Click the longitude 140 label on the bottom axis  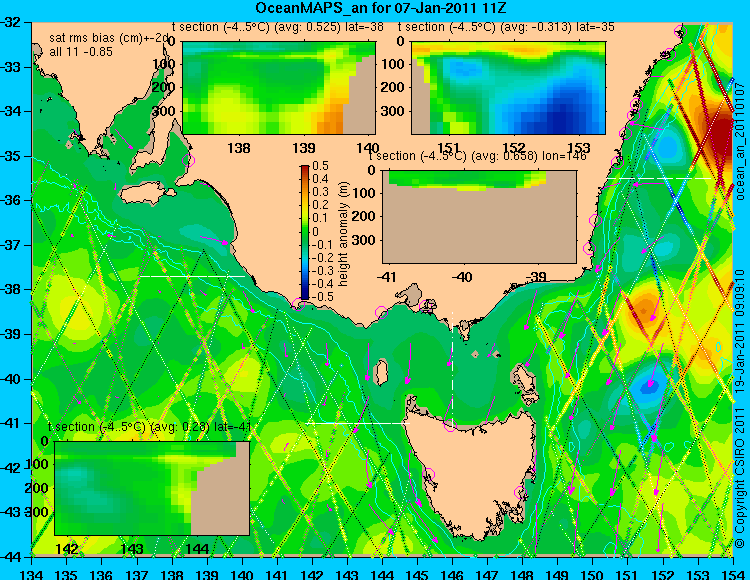(x=242, y=574)
